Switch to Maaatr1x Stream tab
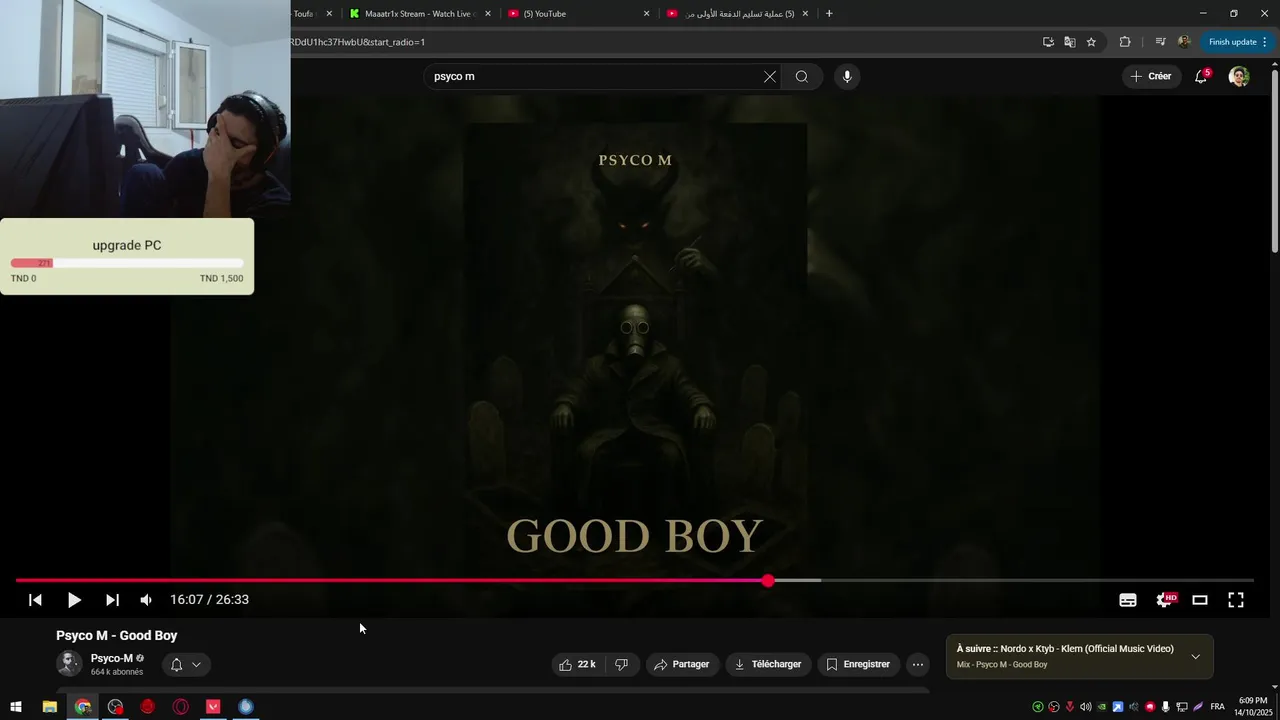Viewport: 1280px width, 720px height. (x=418, y=14)
